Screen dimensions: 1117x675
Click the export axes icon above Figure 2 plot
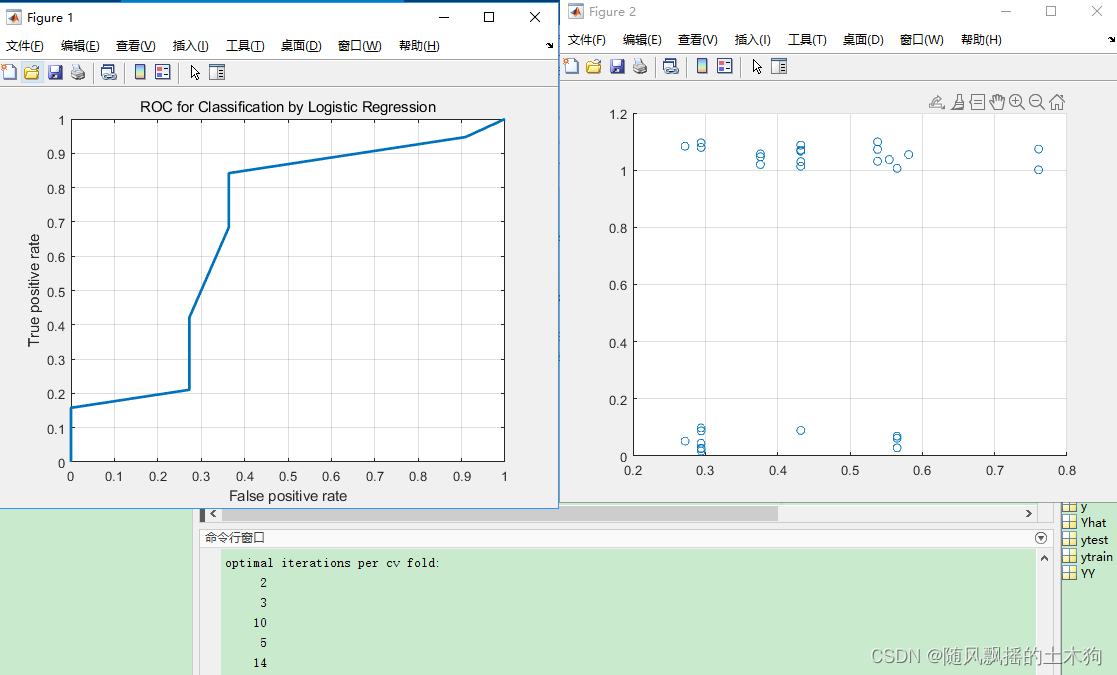[x=937, y=103]
